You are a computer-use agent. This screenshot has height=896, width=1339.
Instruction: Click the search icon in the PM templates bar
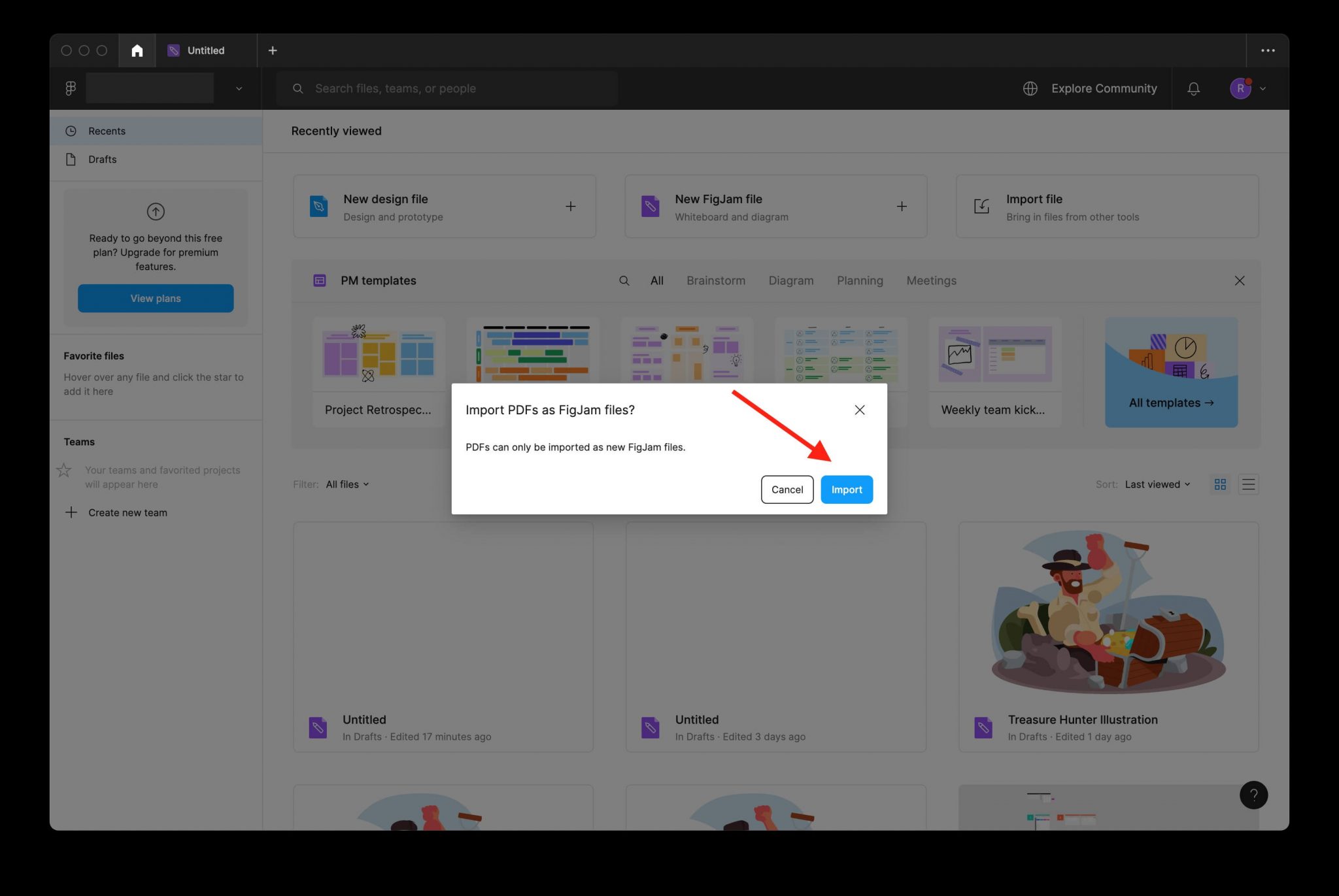[624, 280]
